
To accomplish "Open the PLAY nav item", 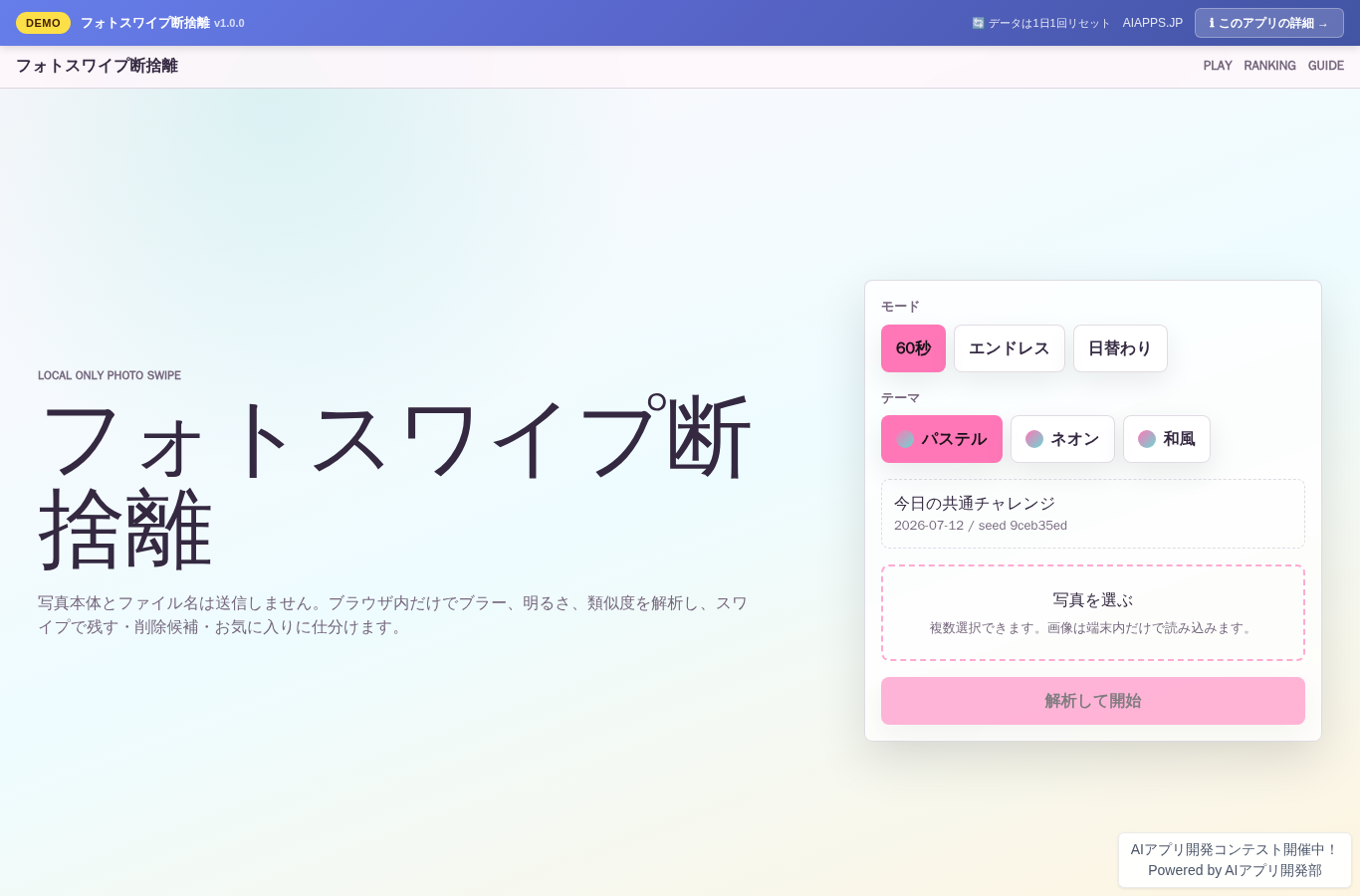I will (x=1218, y=66).
